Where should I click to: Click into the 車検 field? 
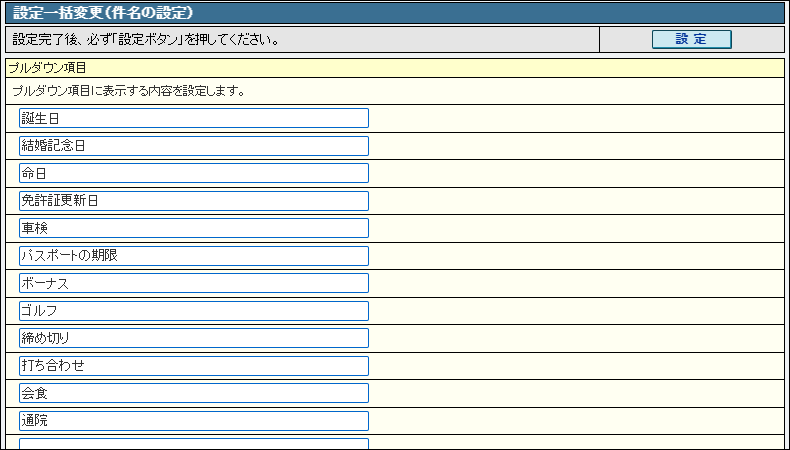click(194, 228)
